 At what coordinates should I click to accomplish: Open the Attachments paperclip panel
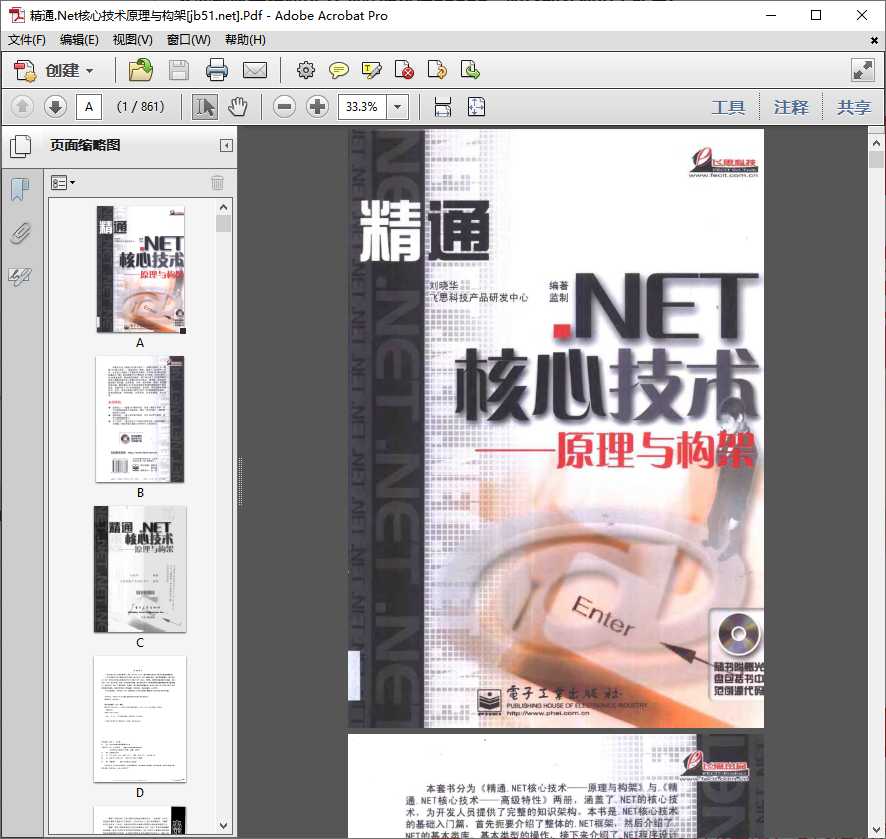point(22,233)
